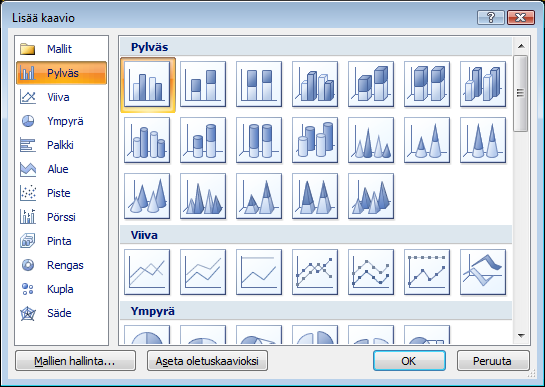Screen dimensions: 545x387
Task: Select 100% stacked line with markers
Action: tap(427, 272)
